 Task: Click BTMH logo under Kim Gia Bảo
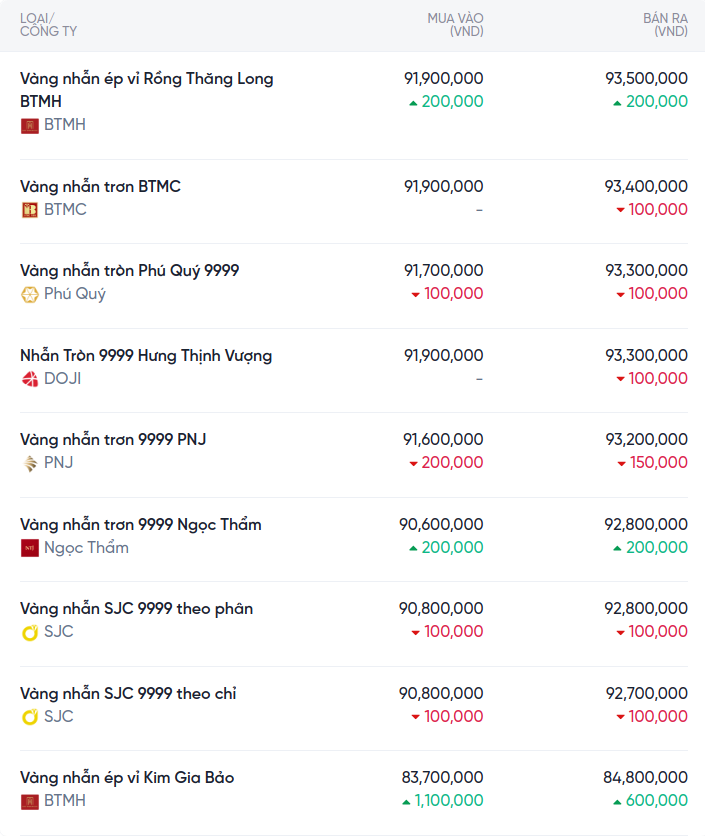tap(29, 801)
